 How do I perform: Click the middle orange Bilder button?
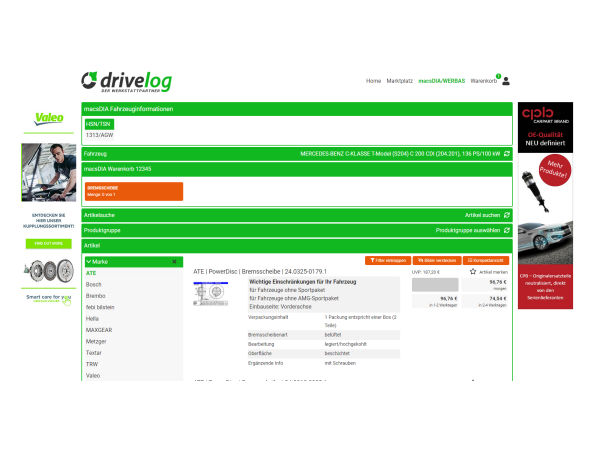[437, 261]
